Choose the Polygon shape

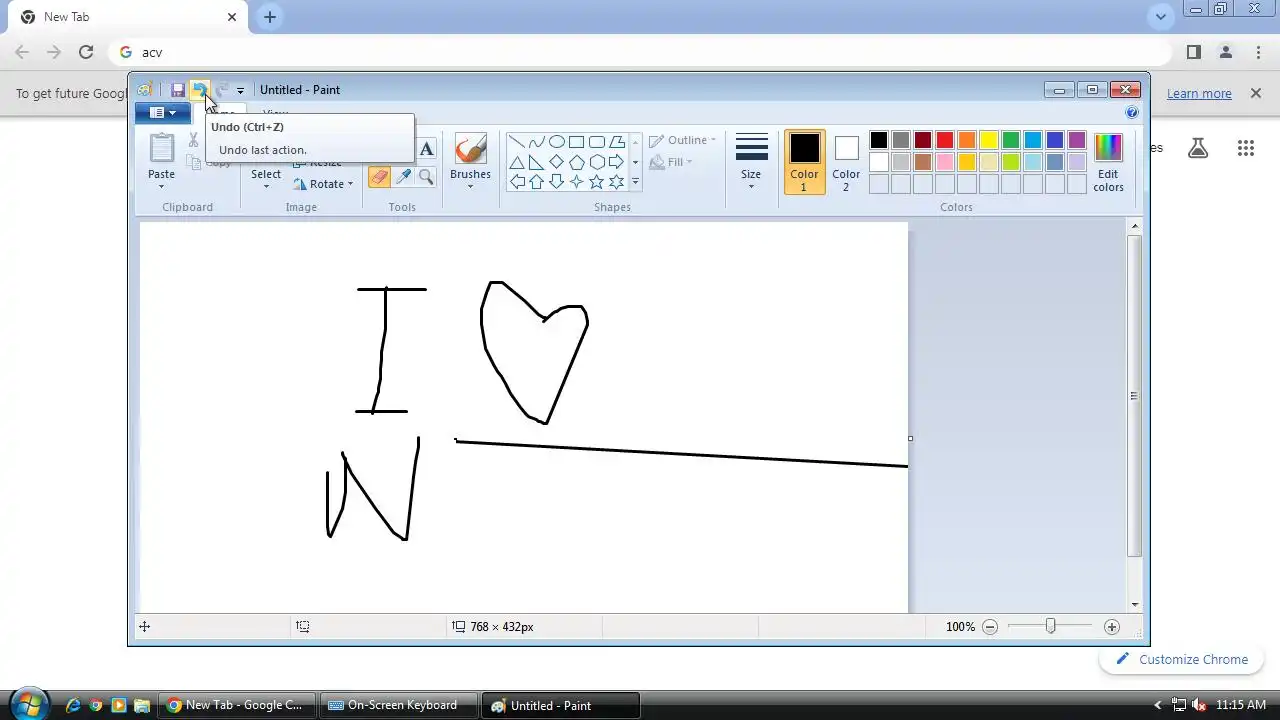tap(617, 142)
